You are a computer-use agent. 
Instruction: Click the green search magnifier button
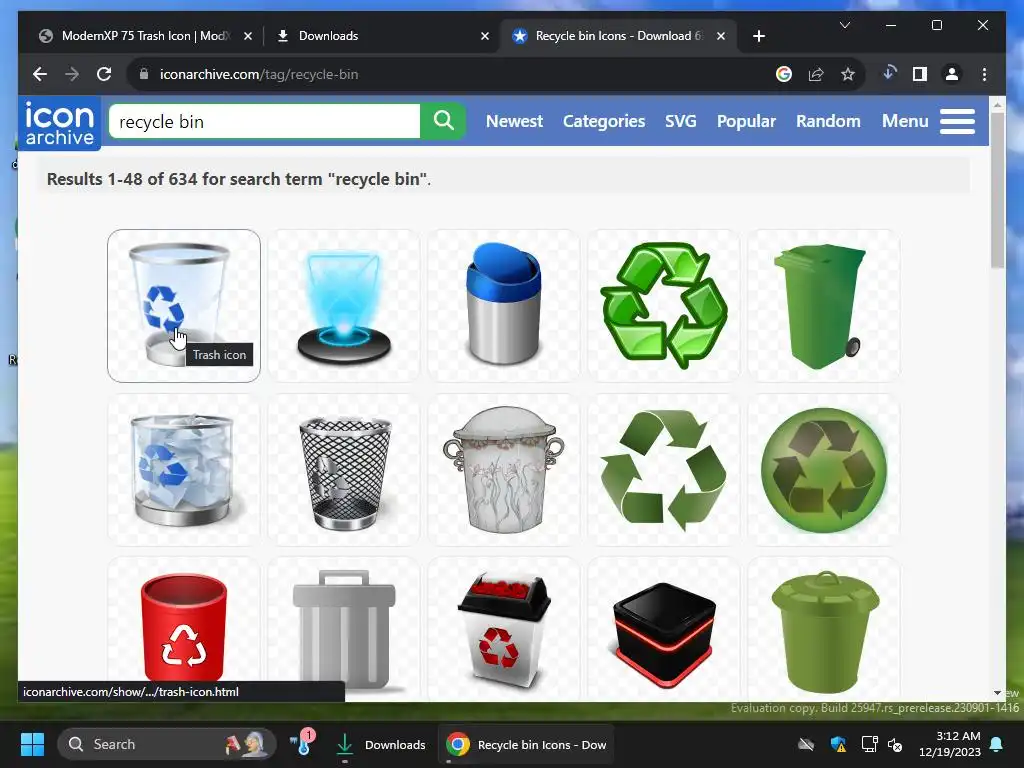(x=443, y=121)
